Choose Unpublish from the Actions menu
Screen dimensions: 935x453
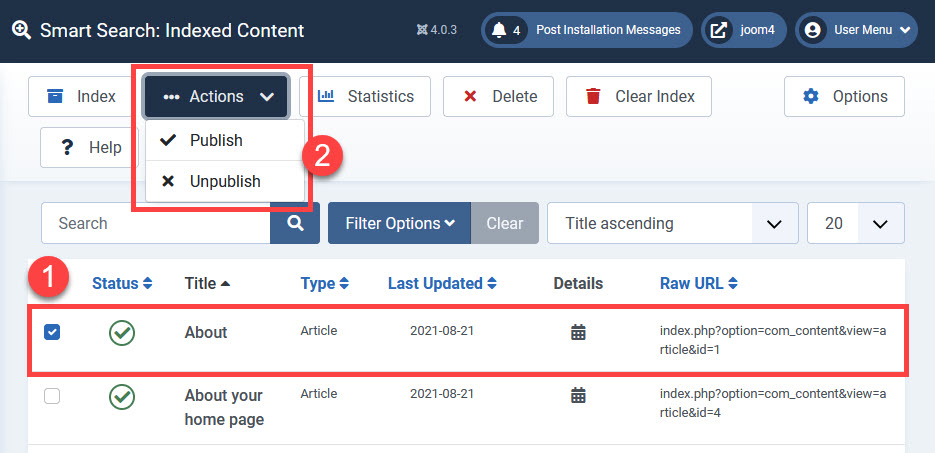pyautogui.click(x=224, y=181)
